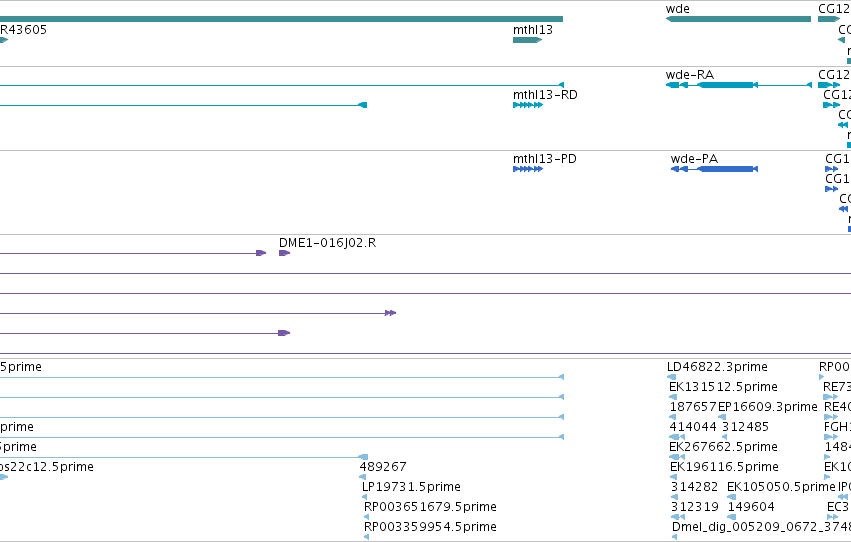Select the EK105050.5prime EST label
Viewport: 851px width, 542px height.
point(781,487)
